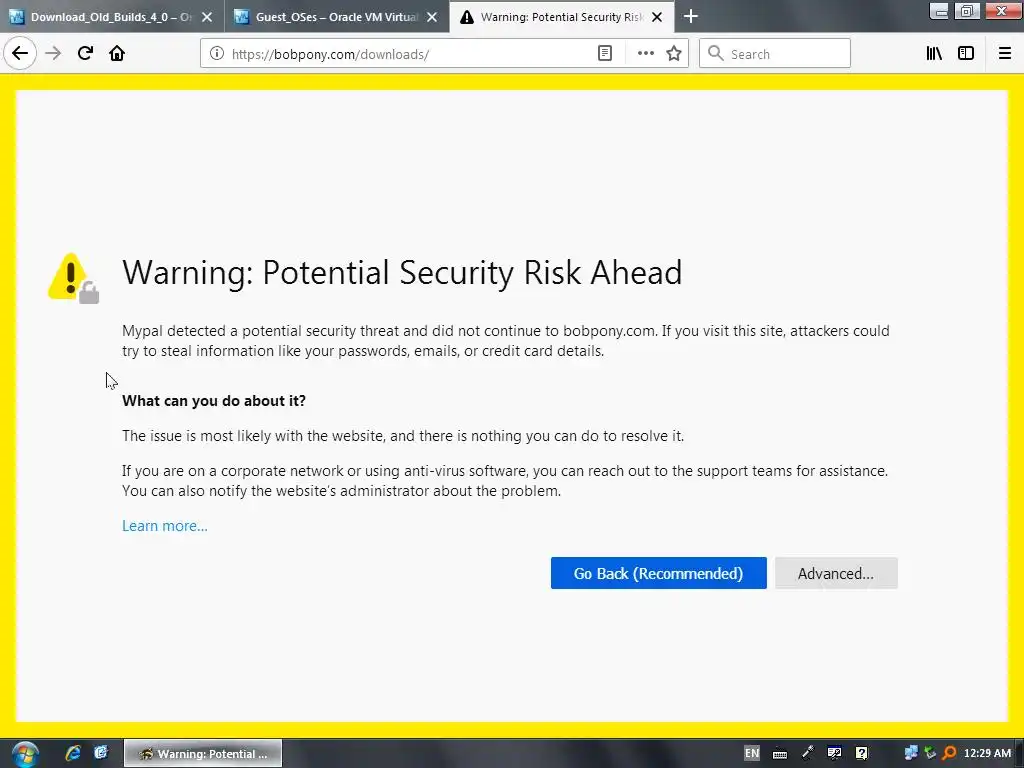Click the 'What can you do about it?' heading
Viewport: 1024px width, 768px height.
[214, 401]
